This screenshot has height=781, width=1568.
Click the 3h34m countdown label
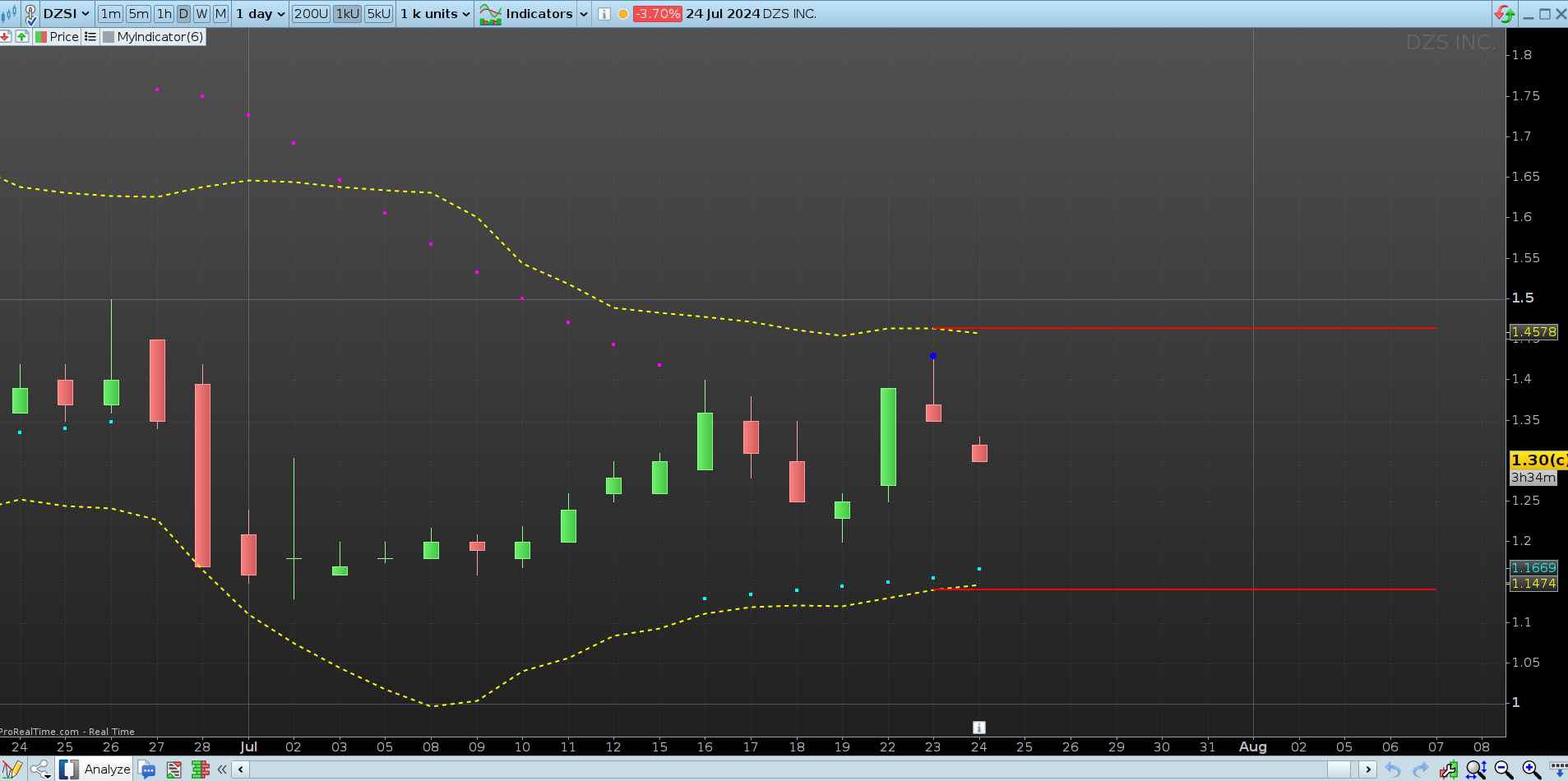click(1533, 478)
